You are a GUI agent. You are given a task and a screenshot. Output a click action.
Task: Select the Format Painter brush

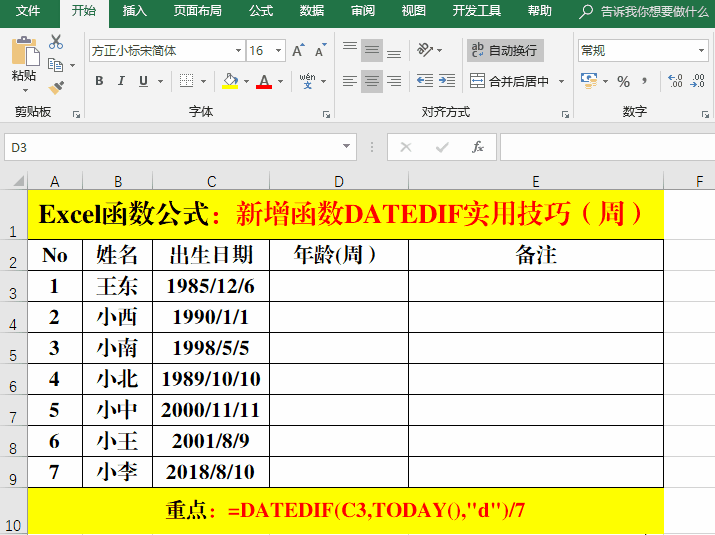click(x=56, y=87)
